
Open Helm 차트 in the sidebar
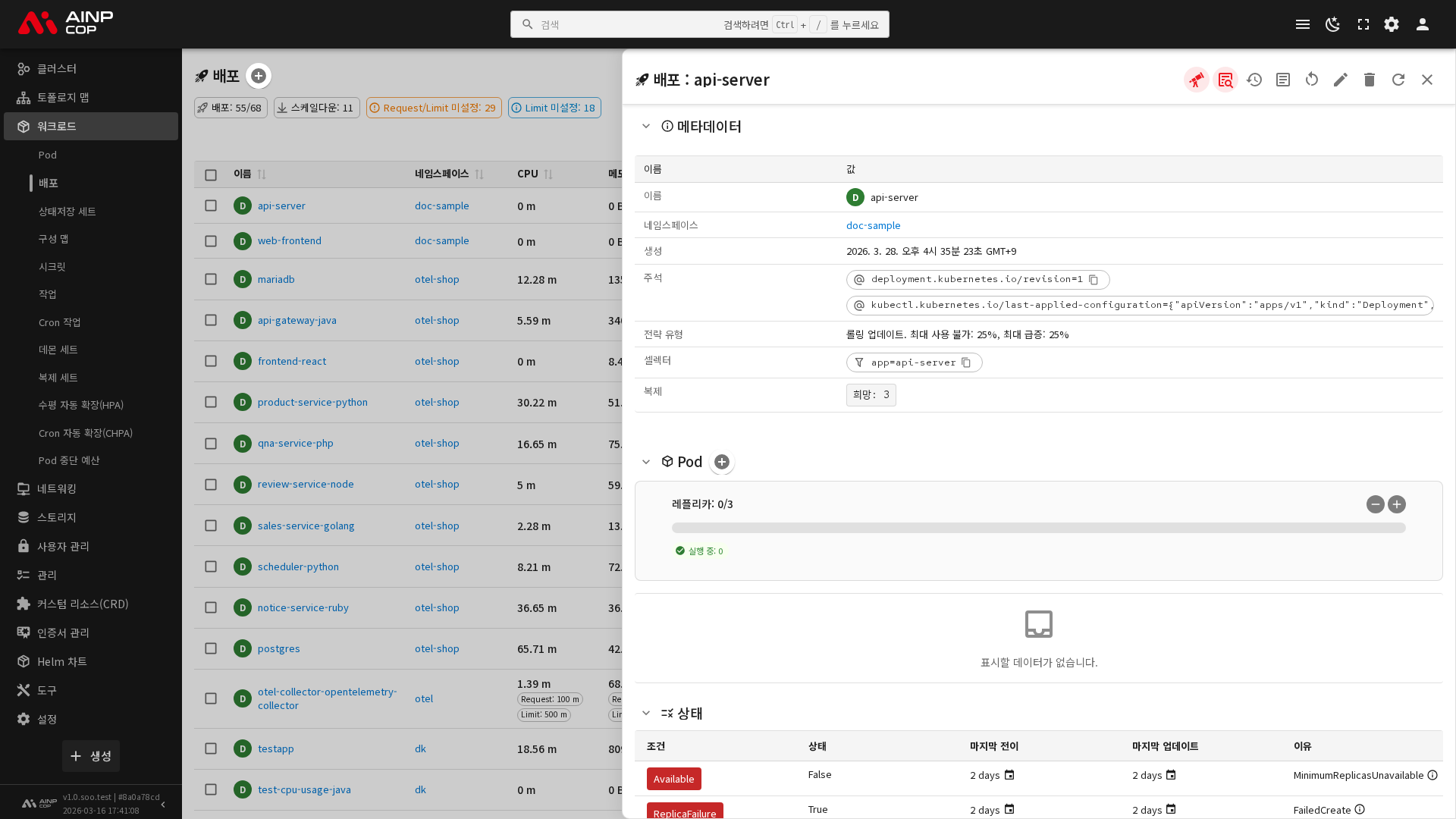click(x=61, y=661)
